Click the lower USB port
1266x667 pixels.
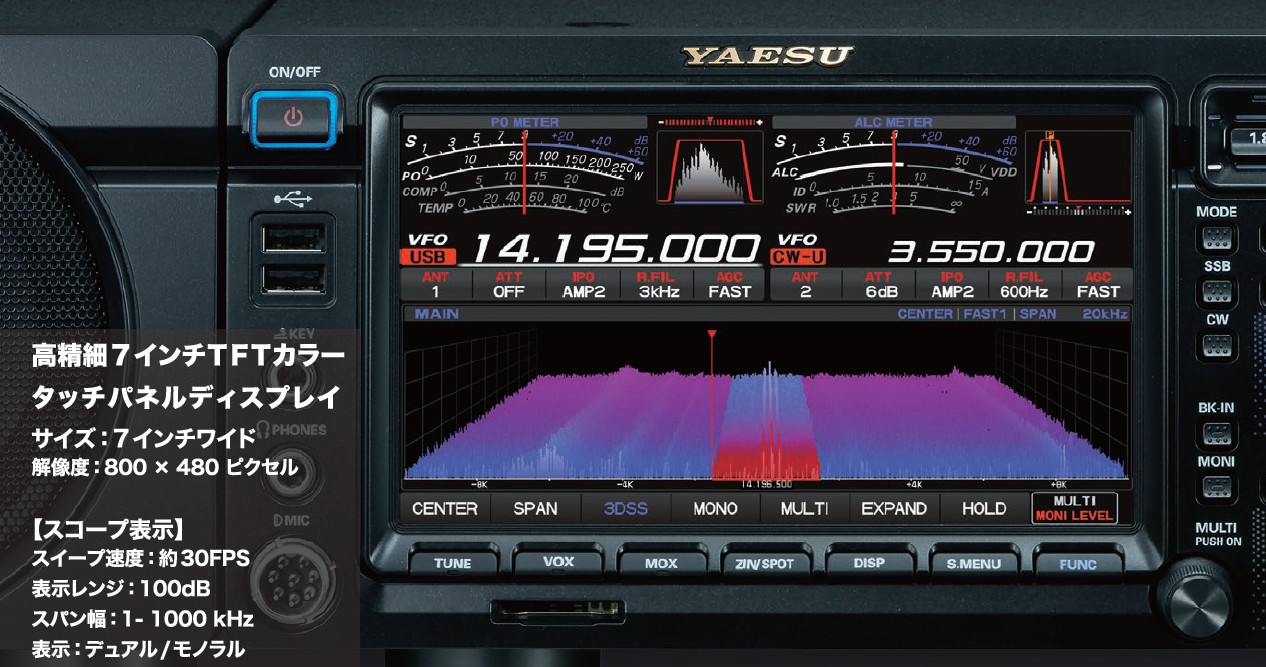coord(293,277)
